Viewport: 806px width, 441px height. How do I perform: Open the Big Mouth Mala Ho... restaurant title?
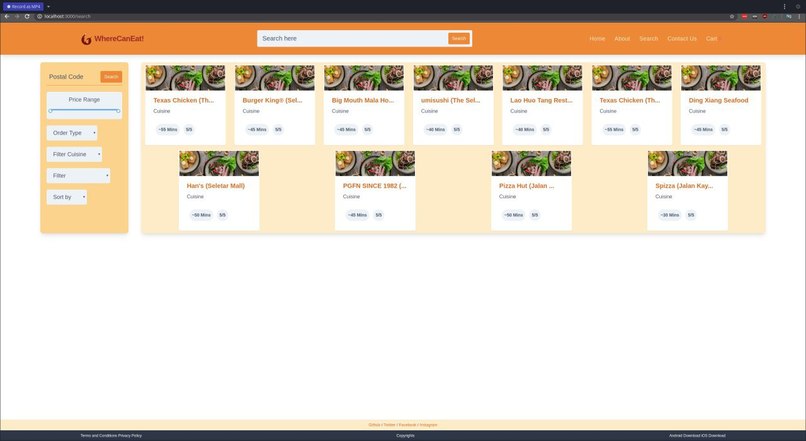(363, 100)
